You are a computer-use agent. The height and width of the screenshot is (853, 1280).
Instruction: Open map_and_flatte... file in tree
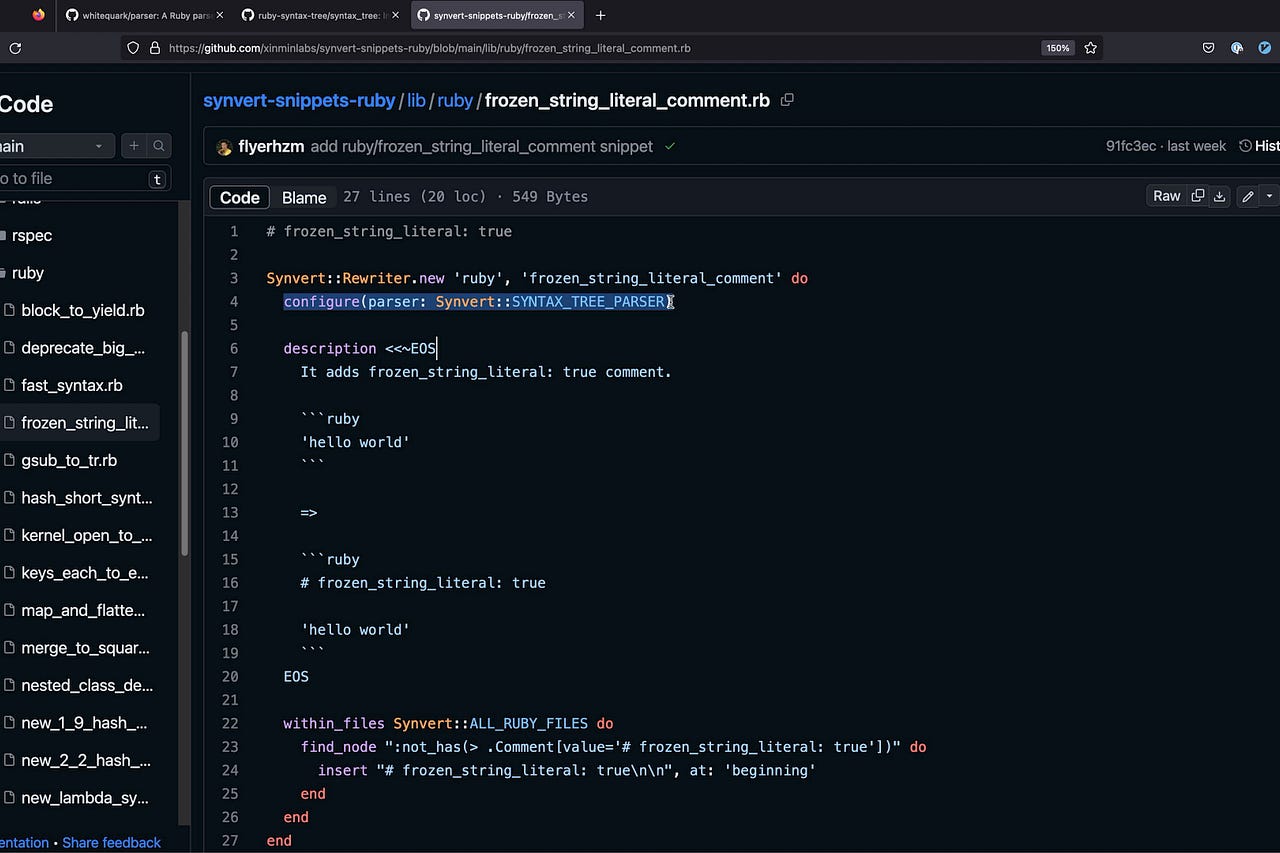(x=83, y=610)
